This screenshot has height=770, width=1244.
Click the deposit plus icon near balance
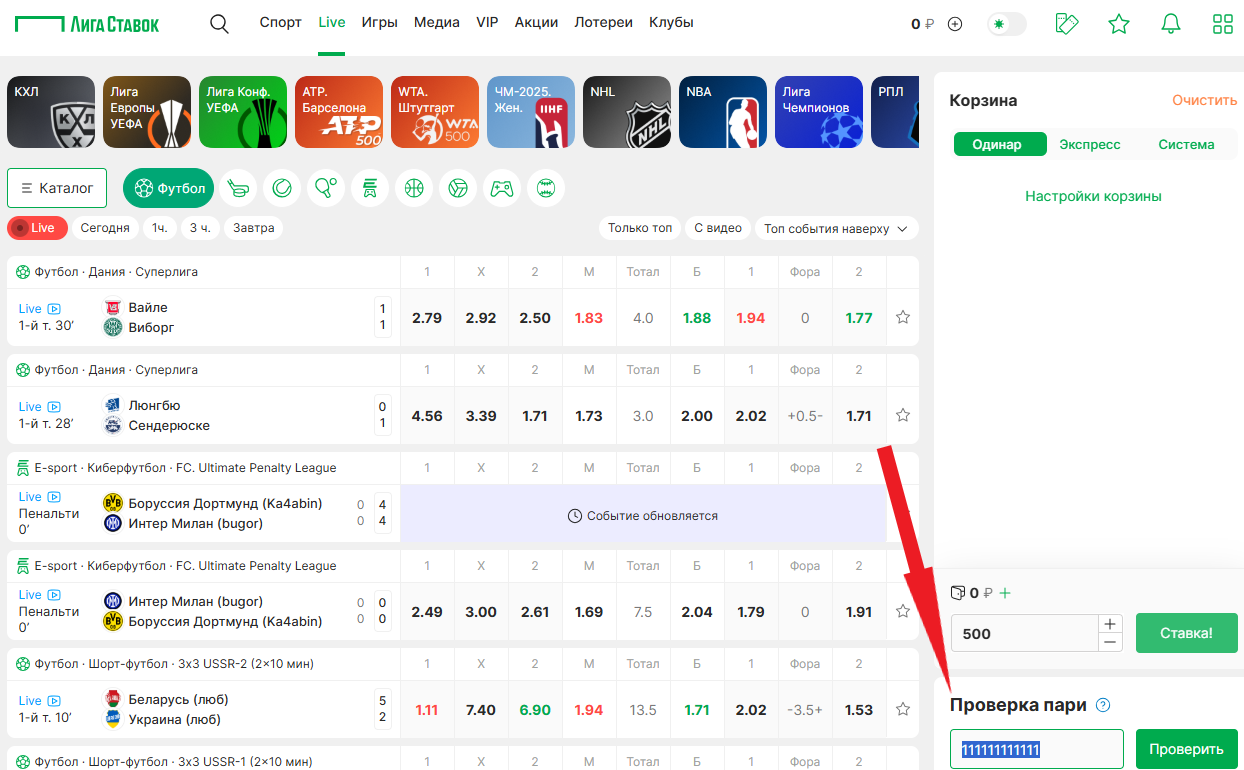955,24
